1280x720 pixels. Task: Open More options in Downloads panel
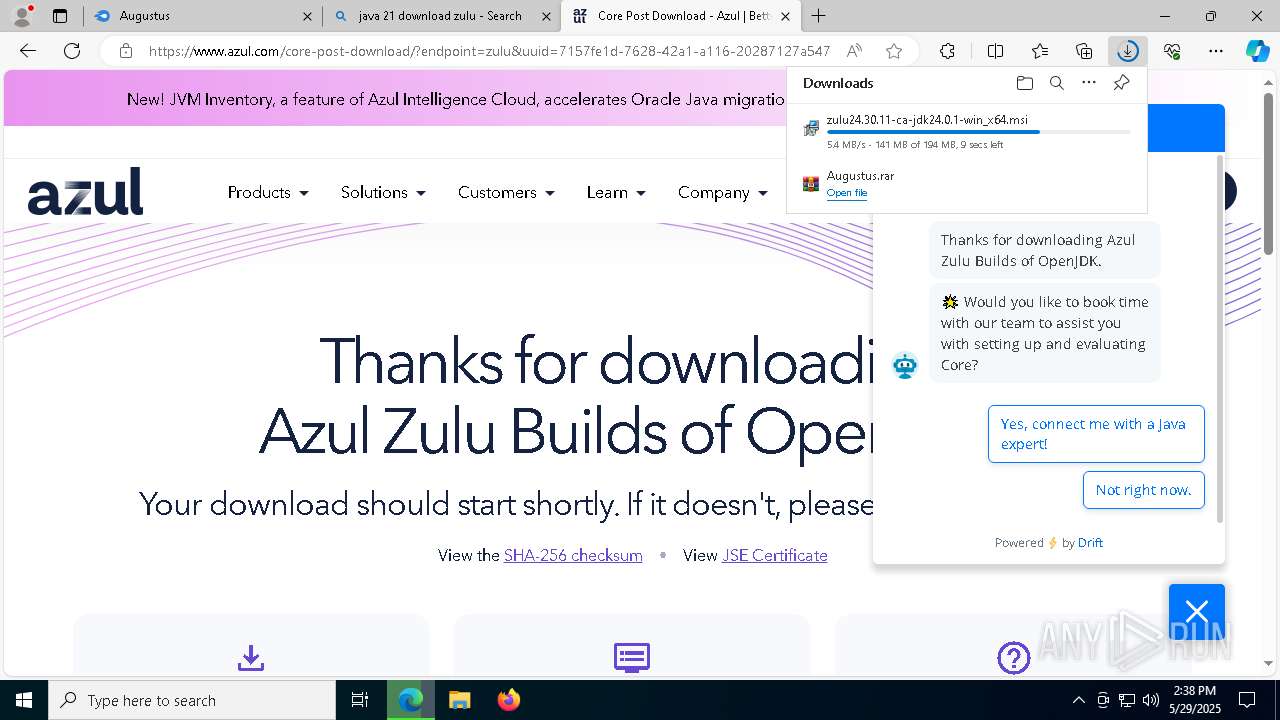pyautogui.click(x=1089, y=83)
